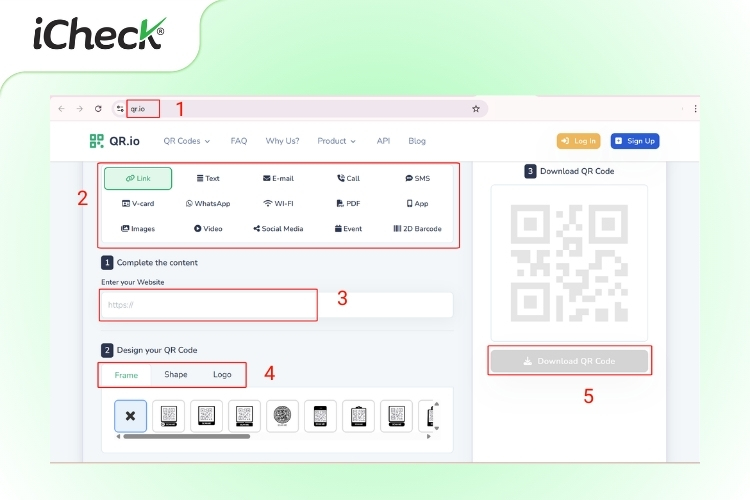This screenshot has width=750, height=500.
Task: Switch to the Logo tab
Action: point(222,375)
